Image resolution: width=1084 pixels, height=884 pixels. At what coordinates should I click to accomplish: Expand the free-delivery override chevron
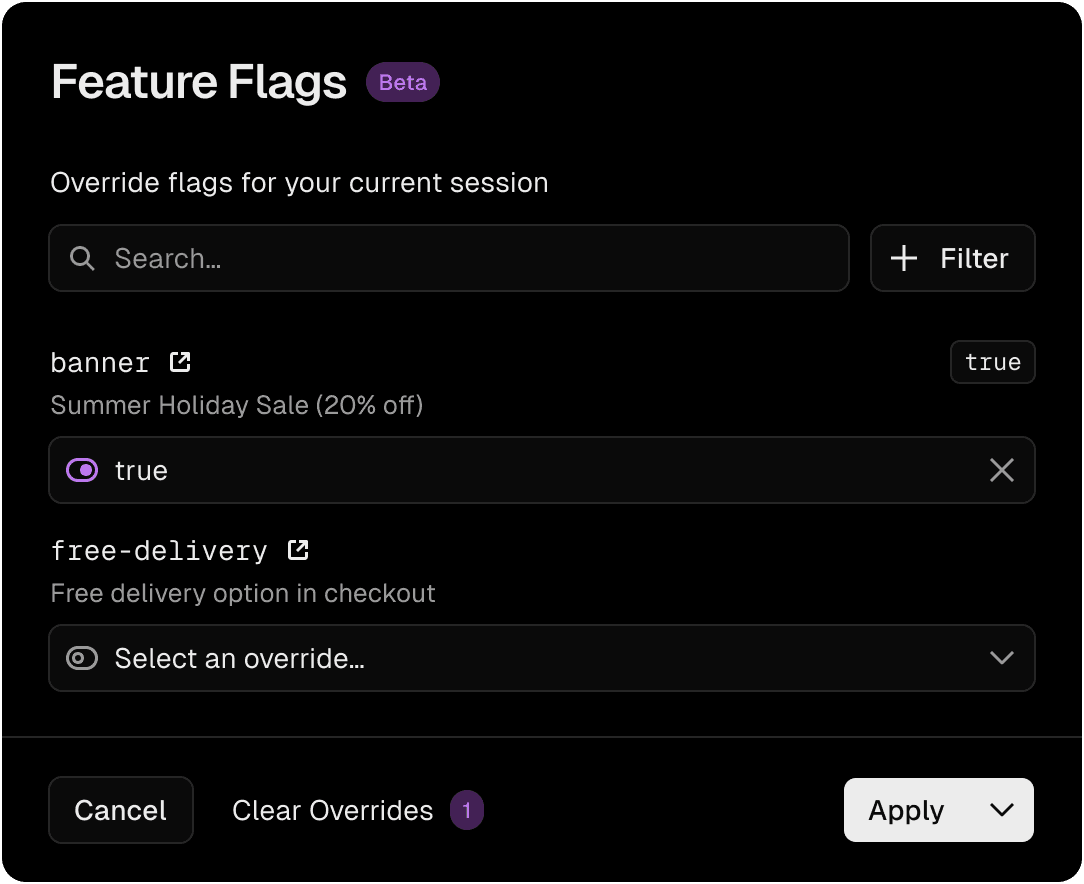[x=1002, y=658]
